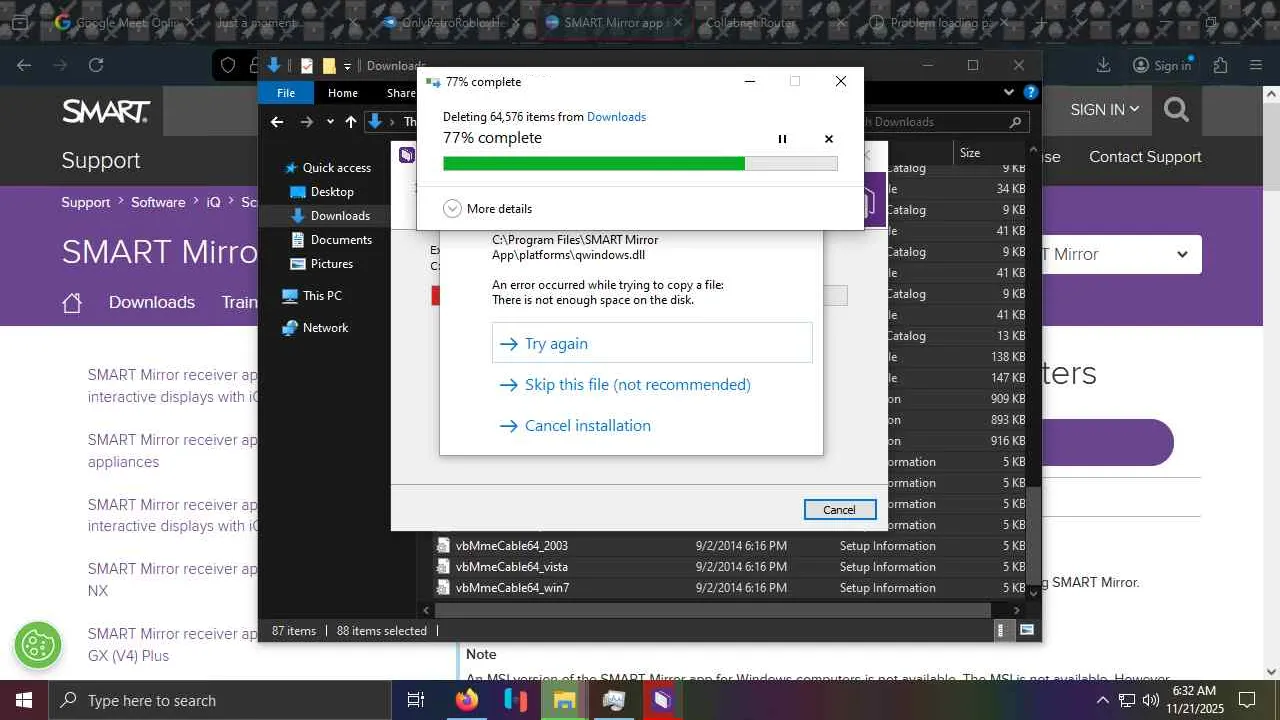Select This PC in navigation pane
Viewport: 1280px width, 720px height.
tap(312, 296)
